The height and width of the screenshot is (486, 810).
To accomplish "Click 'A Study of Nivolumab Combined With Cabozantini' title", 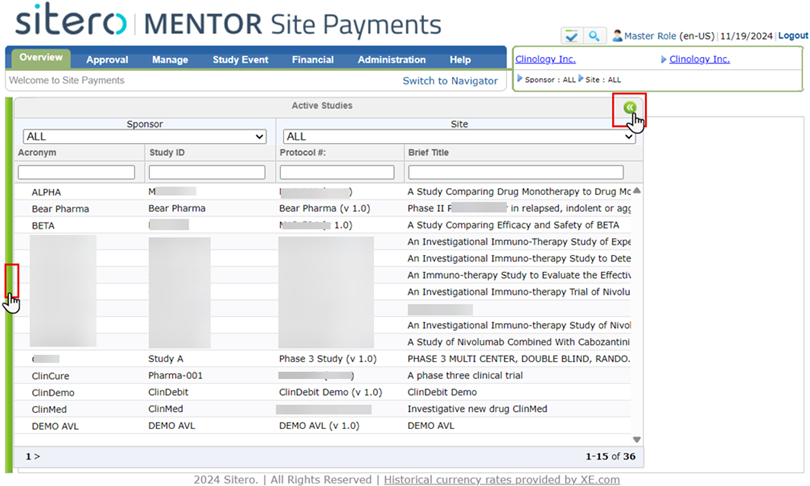I will pos(519,342).
